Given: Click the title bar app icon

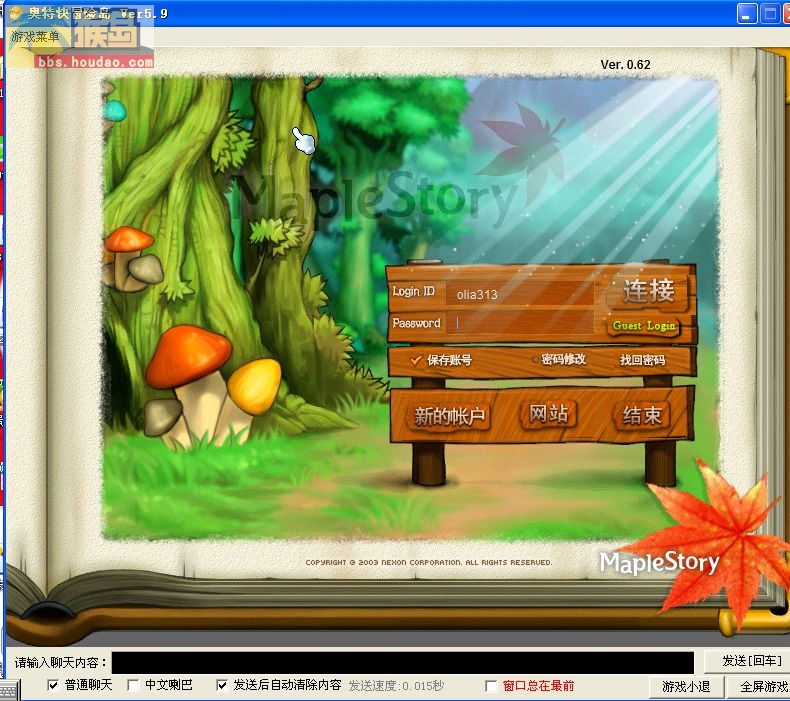Looking at the screenshot, I should click(x=16, y=13).
